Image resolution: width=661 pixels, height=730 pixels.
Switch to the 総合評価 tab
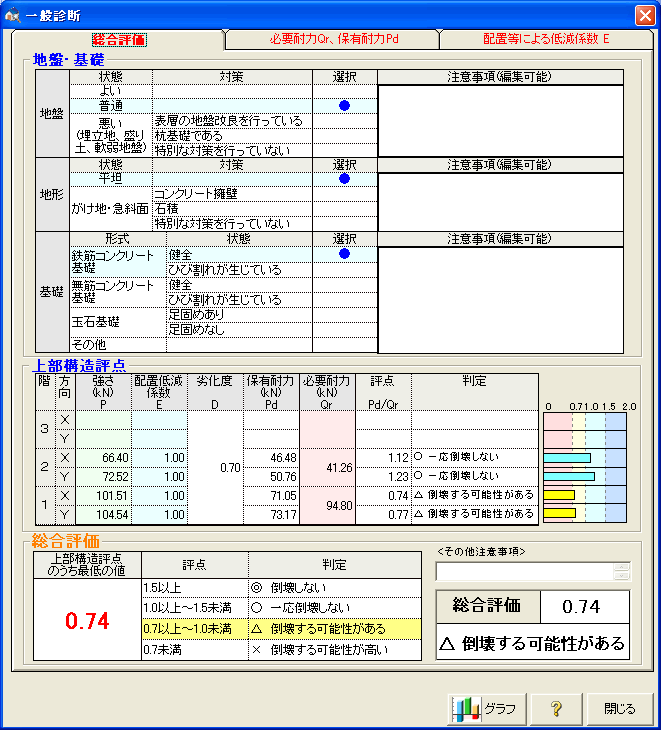point(119,40)
